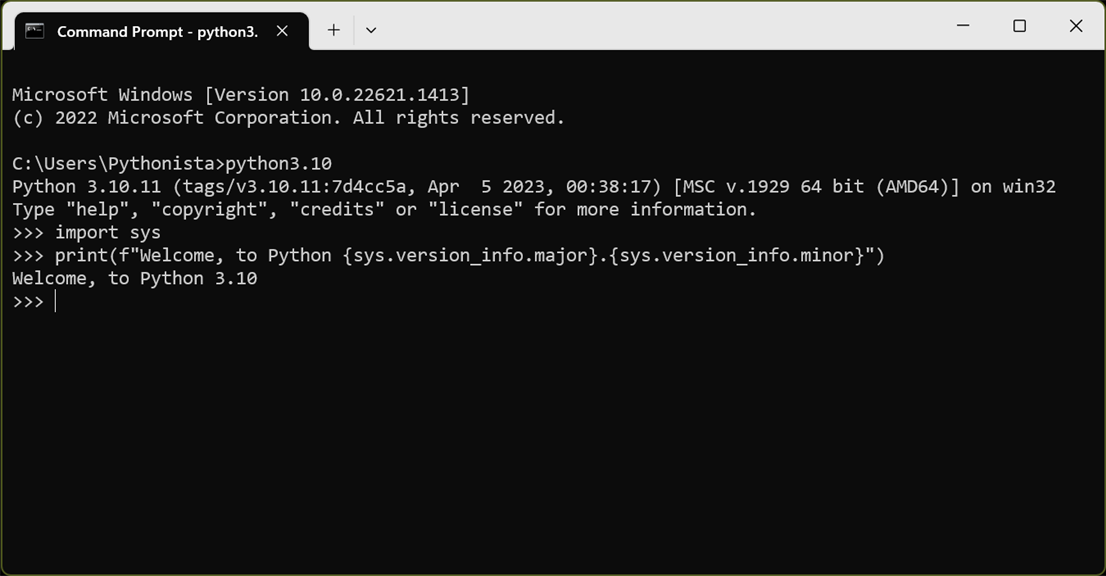Click the empty title bar area
The width and height of the screenshot is (1106, 576).
coord(660,26)
